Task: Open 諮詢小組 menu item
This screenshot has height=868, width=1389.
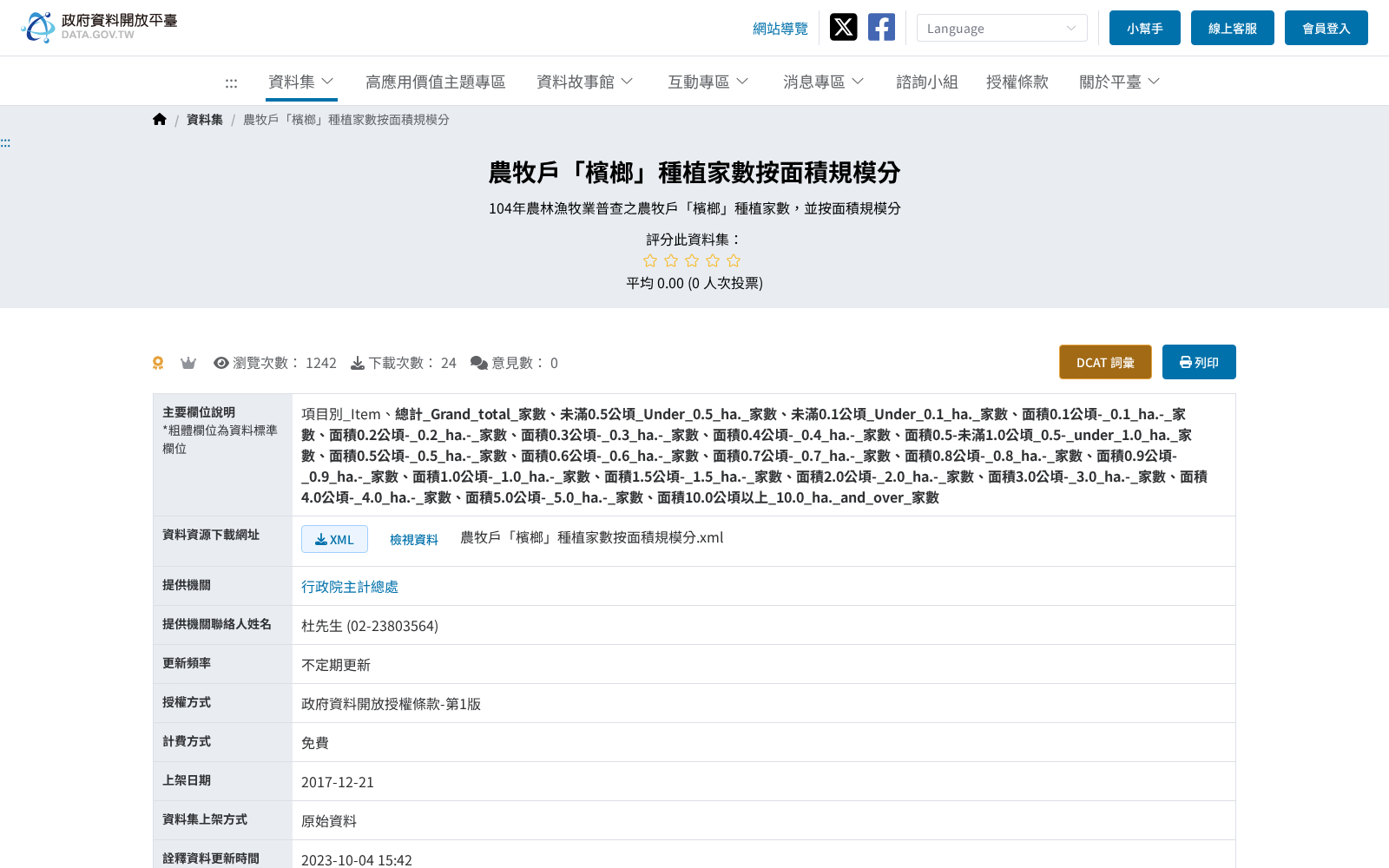Action: 927,82
